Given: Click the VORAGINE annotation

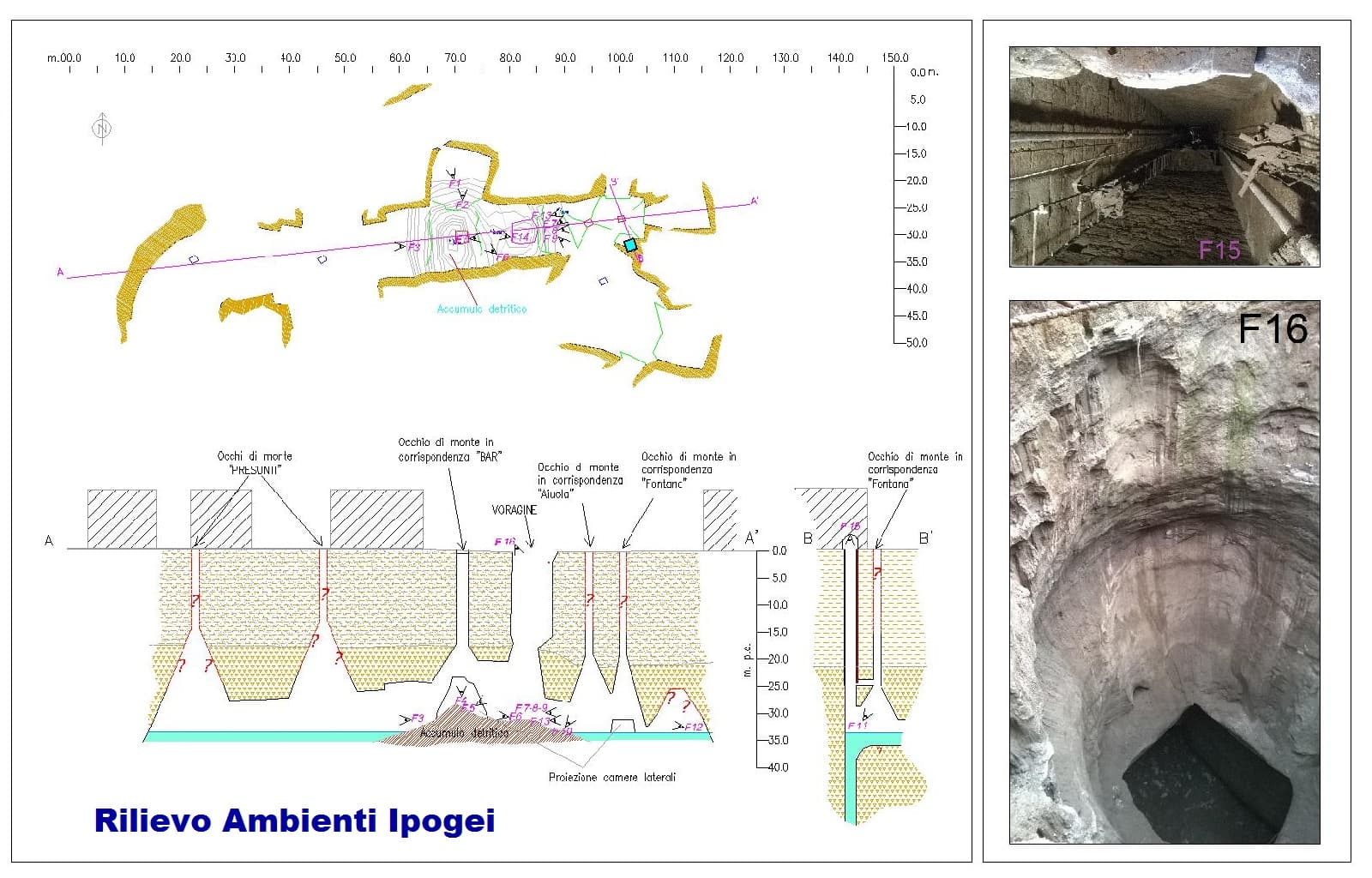Looking at the screenshot, I should coord(512,509).
